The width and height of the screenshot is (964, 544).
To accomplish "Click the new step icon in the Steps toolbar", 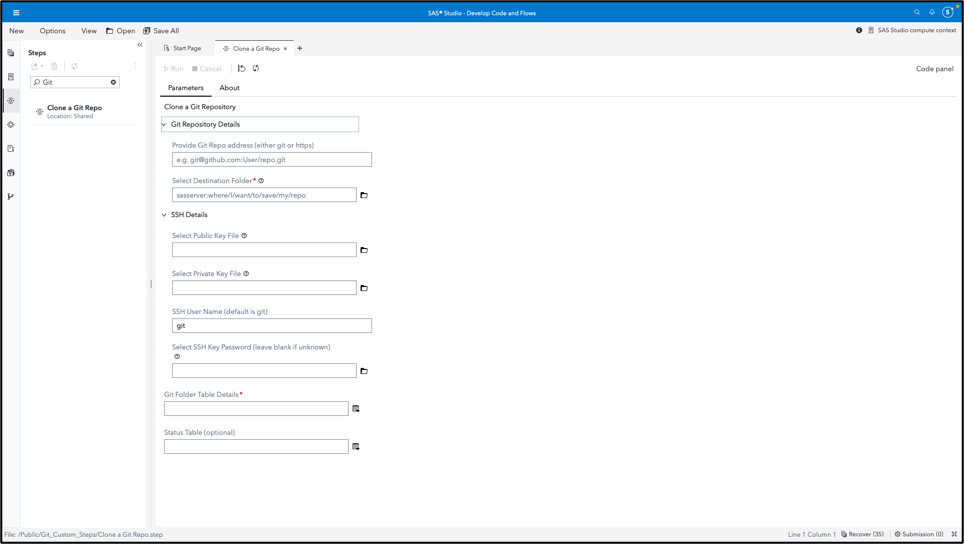I will 37,66.
